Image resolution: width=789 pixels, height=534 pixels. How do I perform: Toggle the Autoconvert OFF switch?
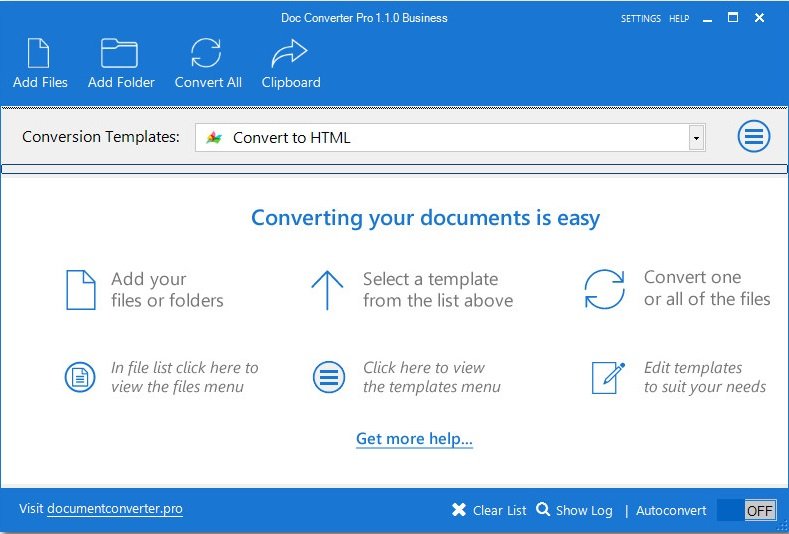tap(746, 510)
